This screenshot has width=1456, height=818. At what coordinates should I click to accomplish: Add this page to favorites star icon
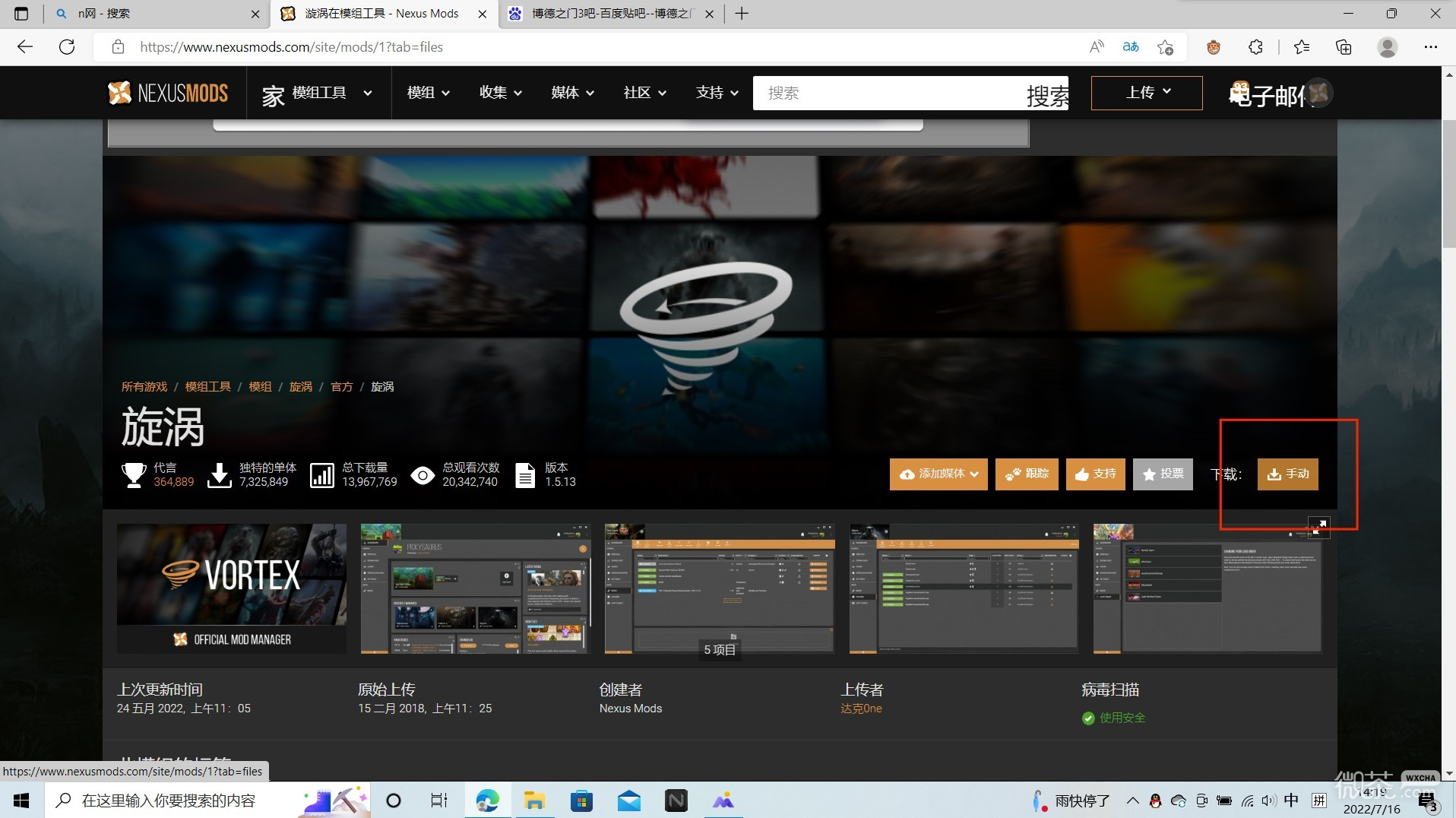(x=1165, y=47)
